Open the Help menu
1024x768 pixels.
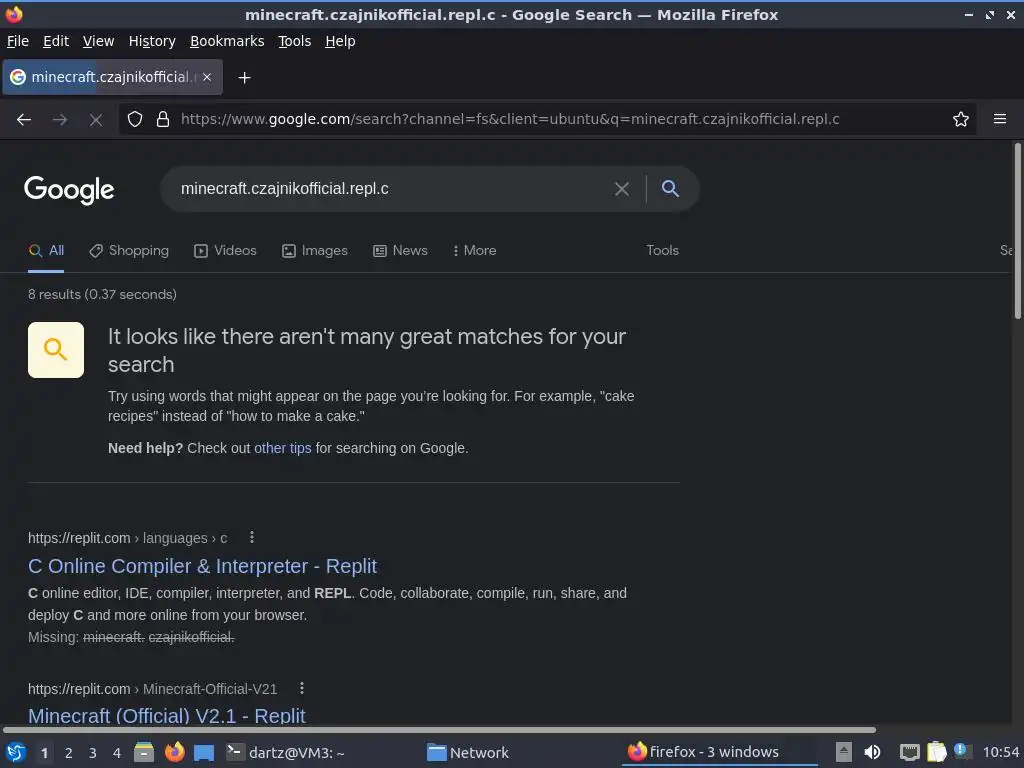tap(340, 41)
